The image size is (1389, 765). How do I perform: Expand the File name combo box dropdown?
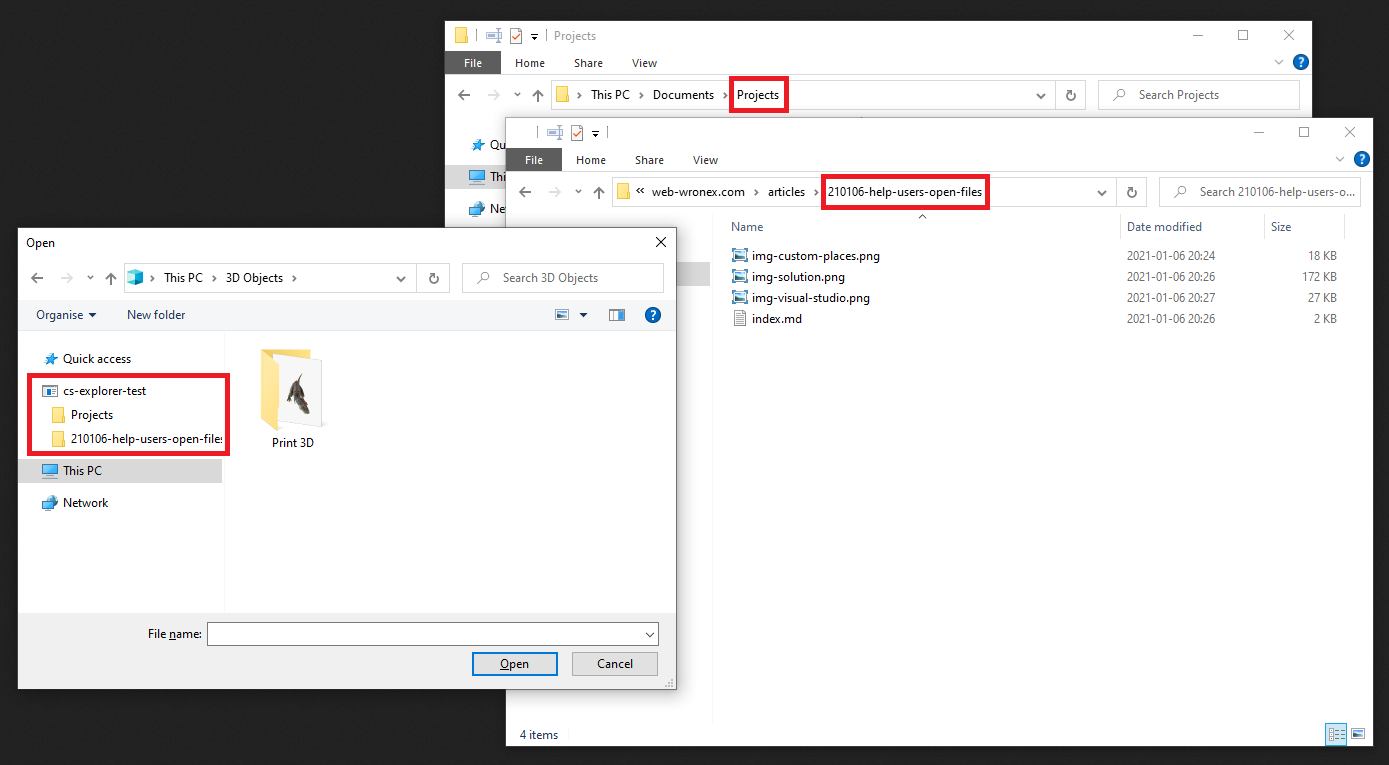[x=649, y=633]
